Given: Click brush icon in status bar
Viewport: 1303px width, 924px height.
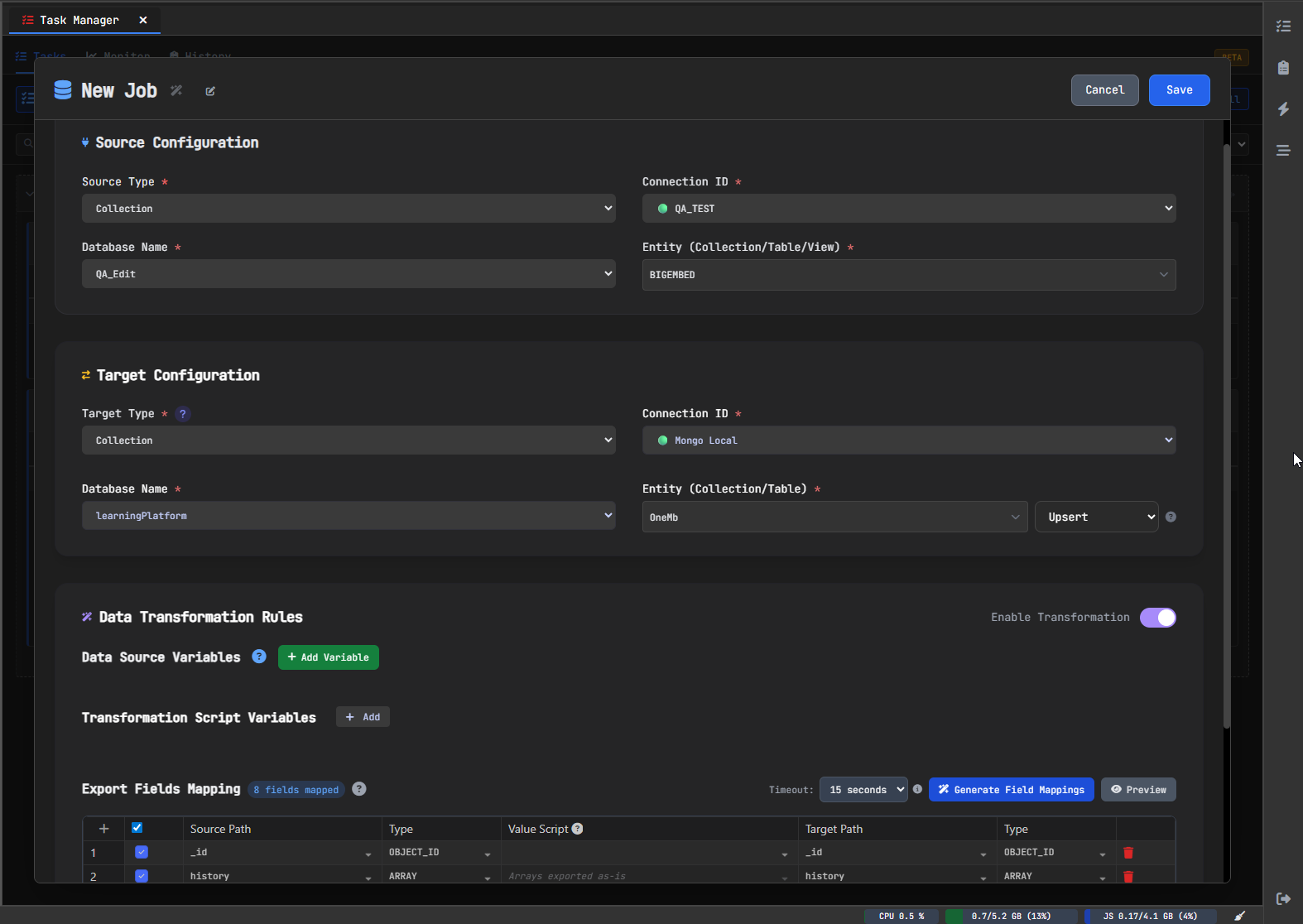Looking at the screenshot, I should coord(1240,916).
